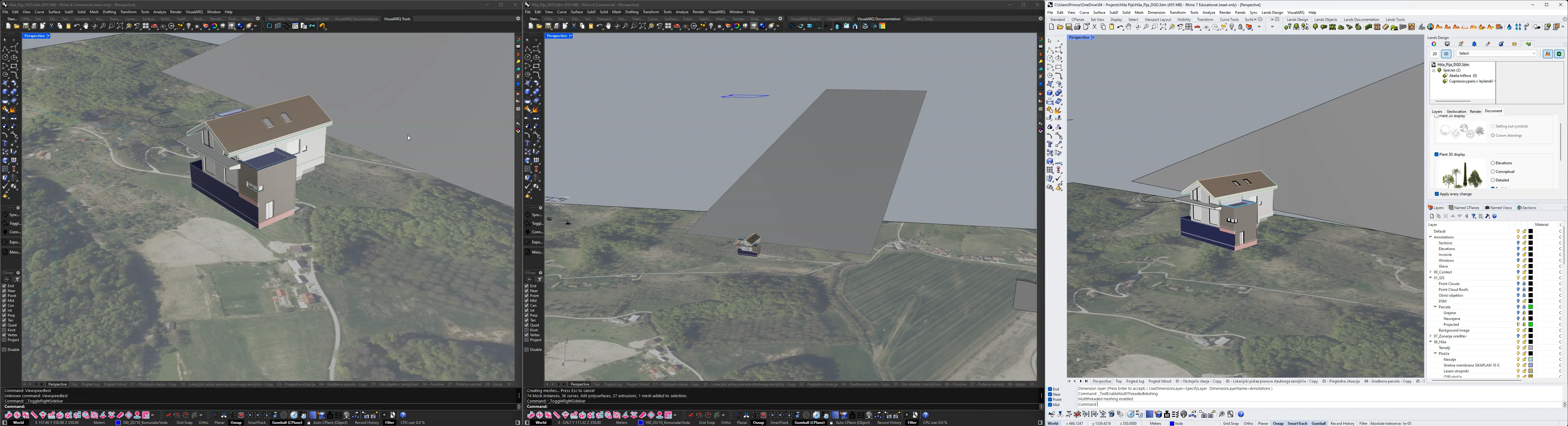1568x426 pixels.
Task: Click the New file icon in right Rhino window
Action: [x=1051, y=27]
